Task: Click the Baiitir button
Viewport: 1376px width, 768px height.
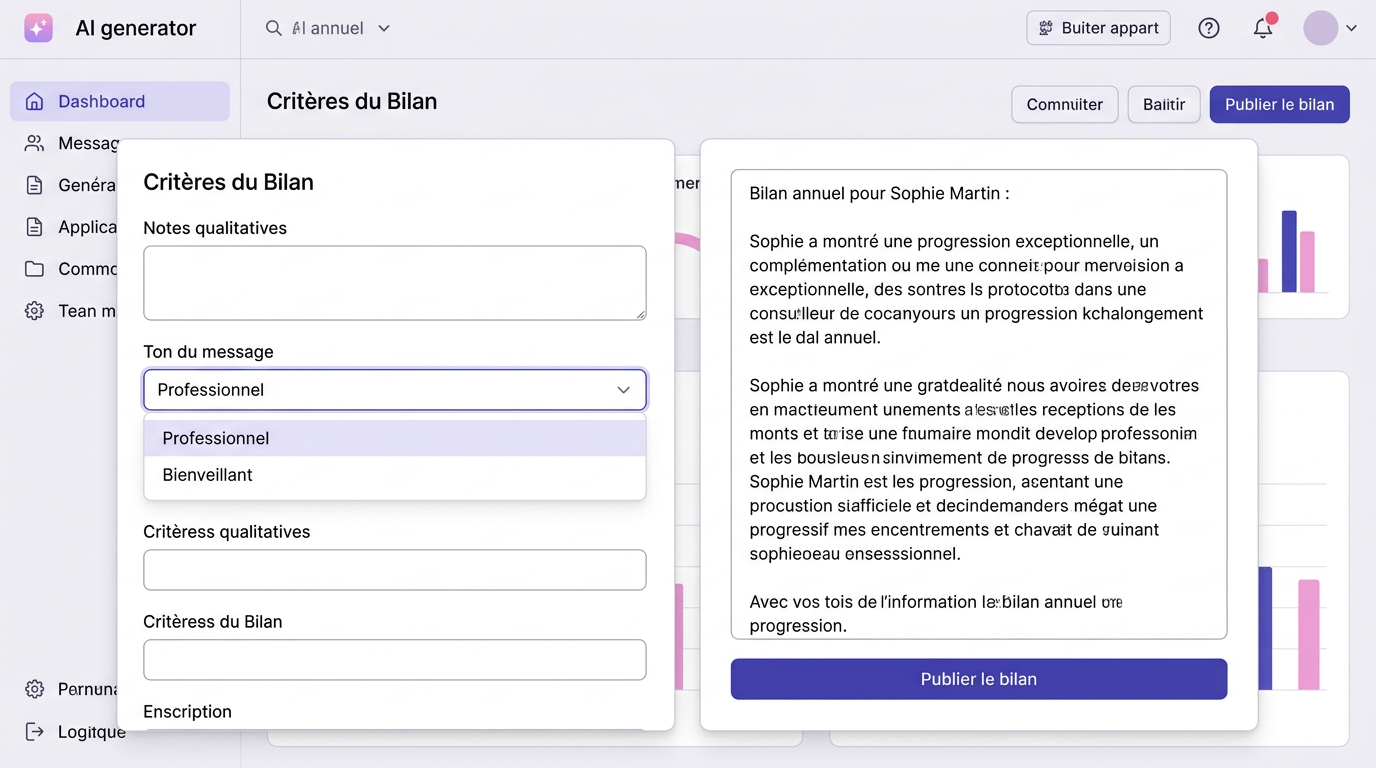Action: pos(1164,104)
